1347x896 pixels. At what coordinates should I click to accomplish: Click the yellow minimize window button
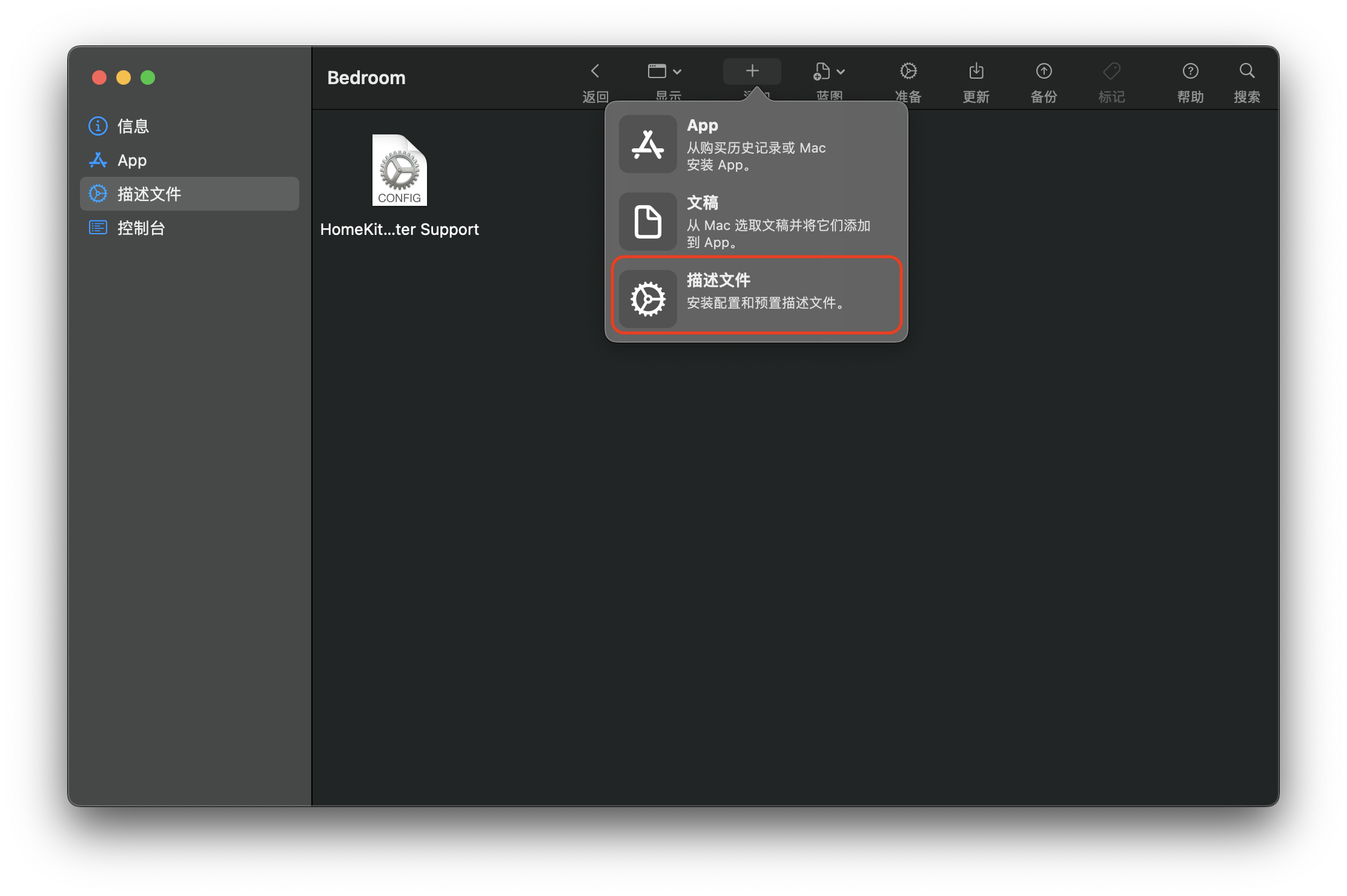(x=124, y=77)
